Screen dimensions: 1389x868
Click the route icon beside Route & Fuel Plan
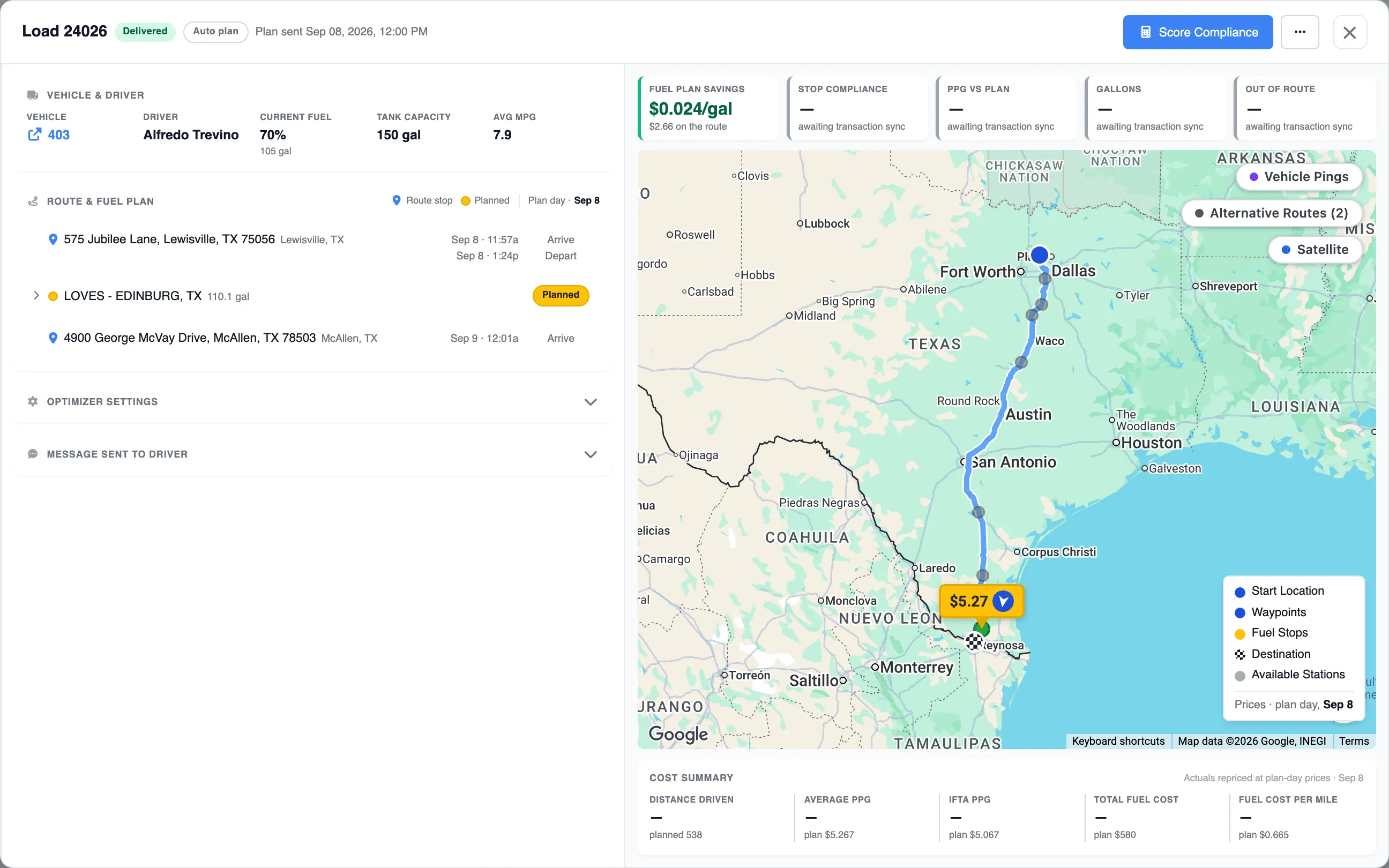point(33,201)
